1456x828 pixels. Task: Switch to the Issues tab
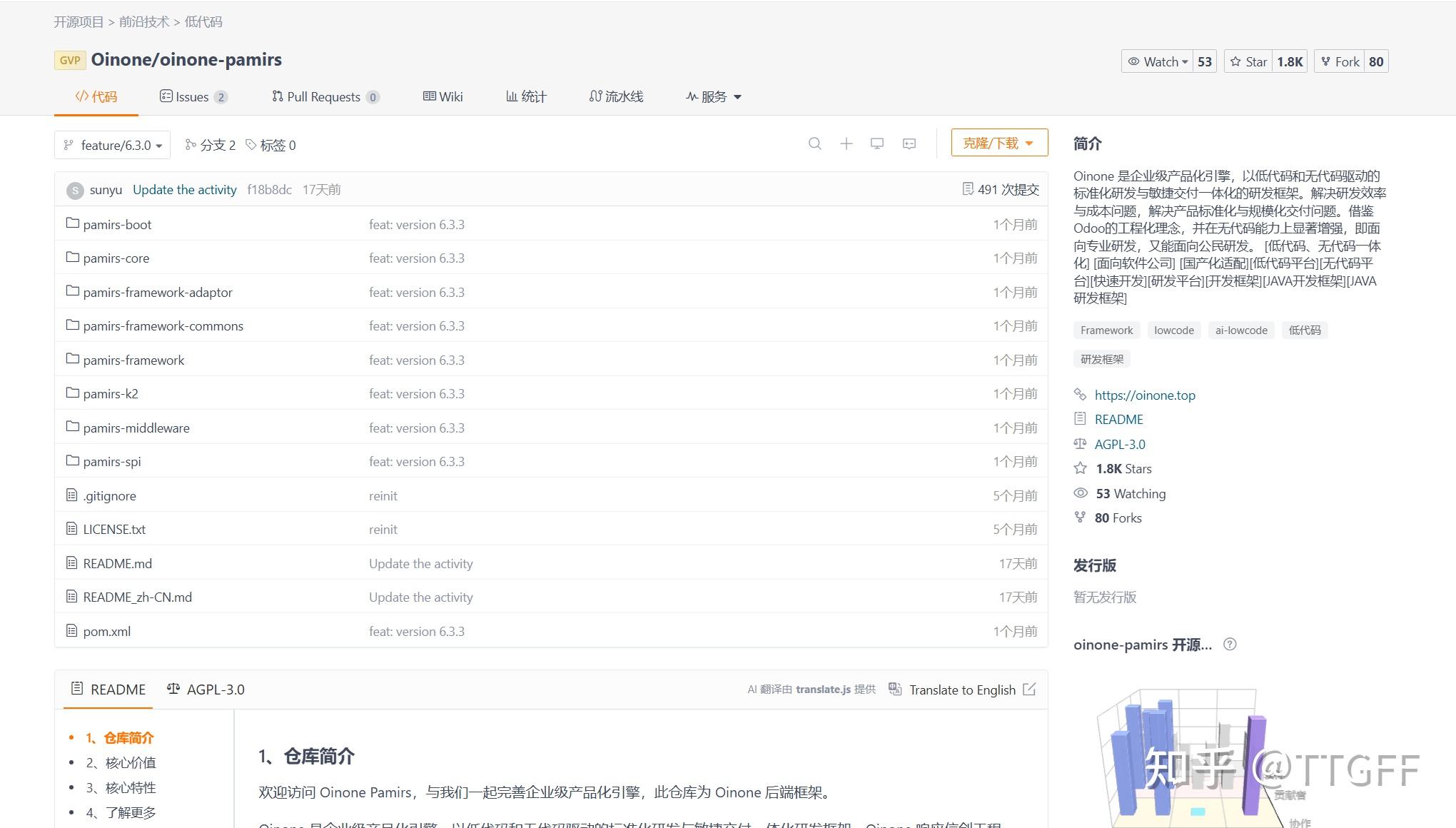[x=191, y=96]
